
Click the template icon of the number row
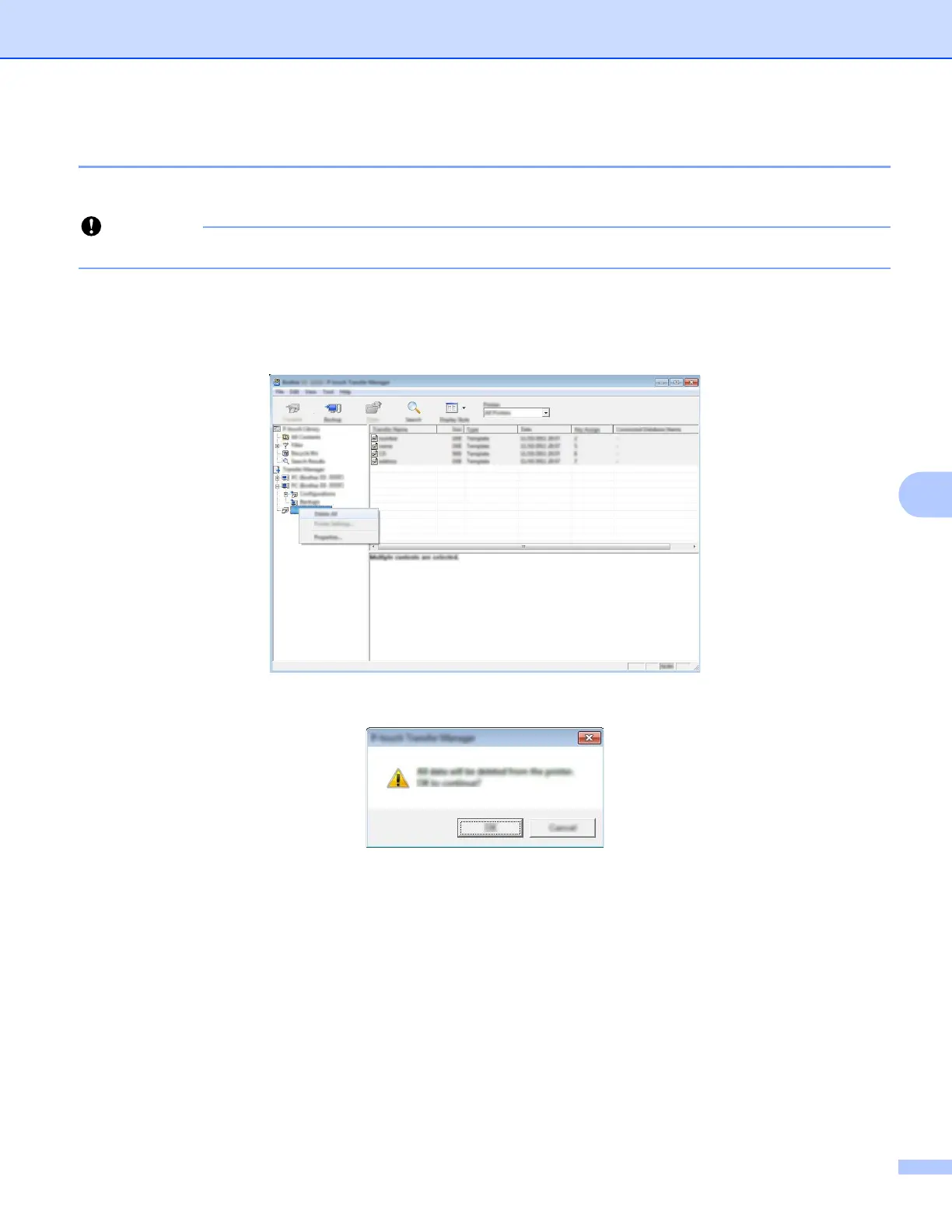(374, 439)
